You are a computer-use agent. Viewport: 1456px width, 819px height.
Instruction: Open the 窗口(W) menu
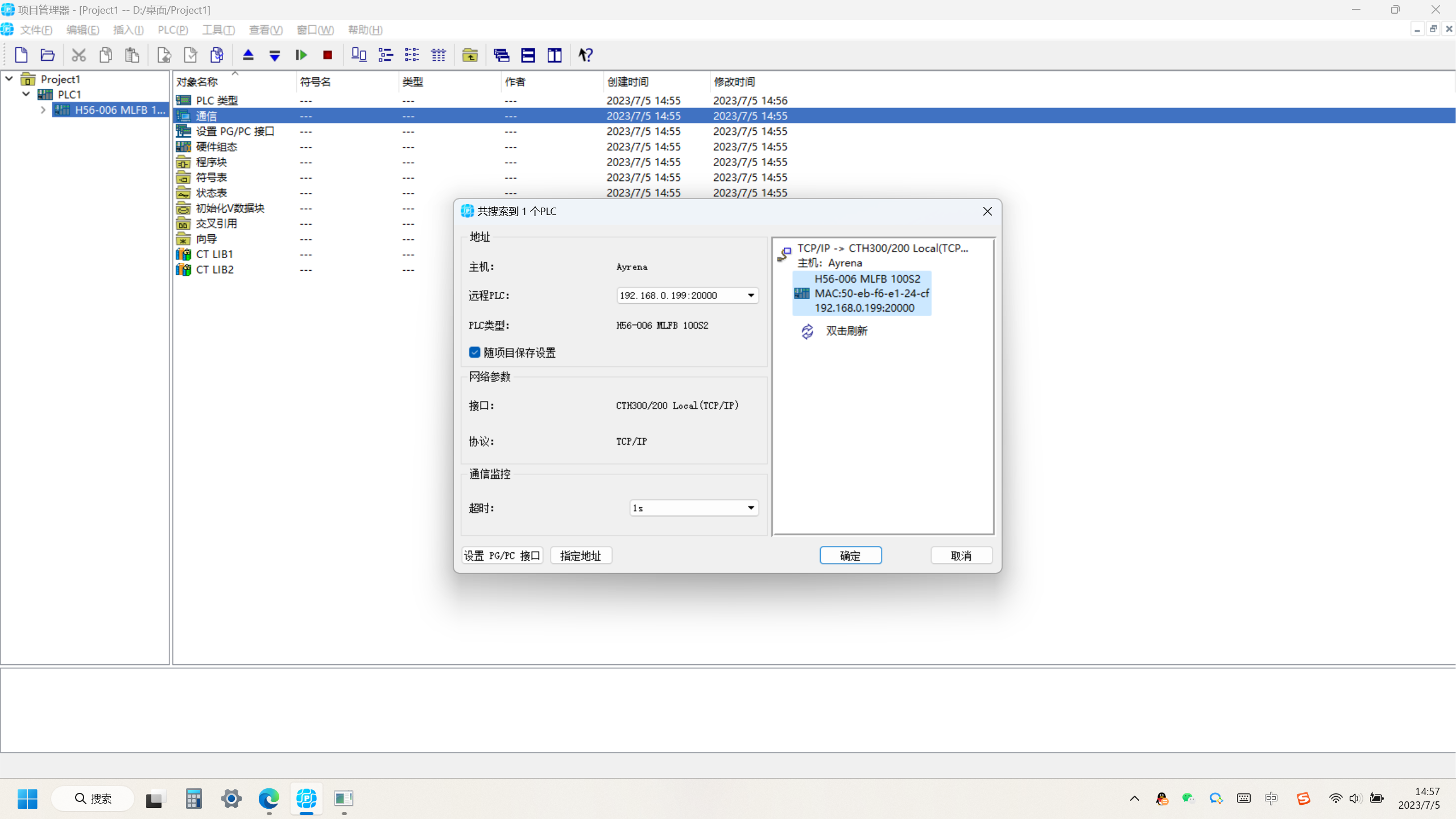[315, 30]
